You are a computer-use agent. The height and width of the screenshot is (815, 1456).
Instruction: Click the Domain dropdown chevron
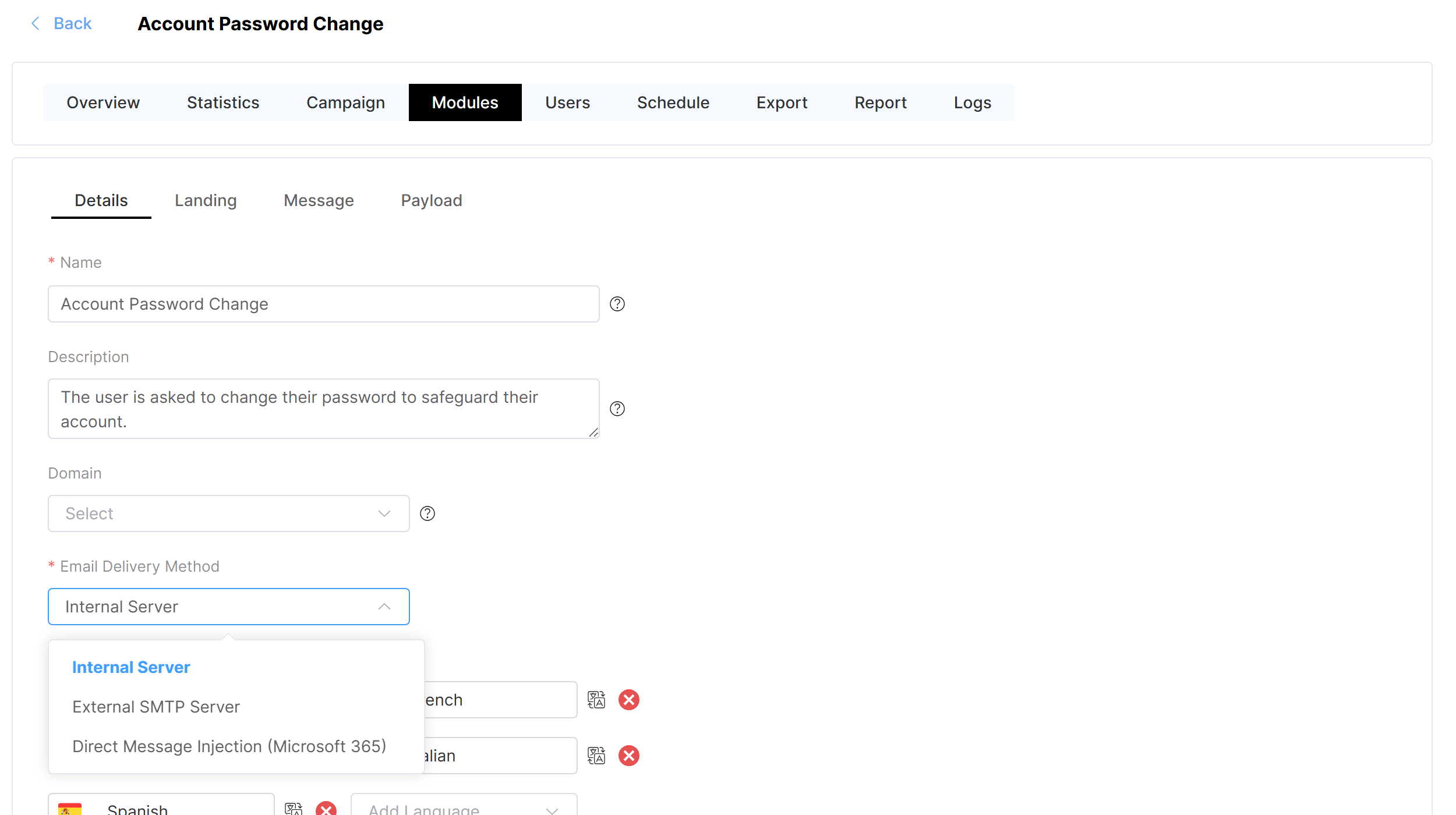(384, 513)
